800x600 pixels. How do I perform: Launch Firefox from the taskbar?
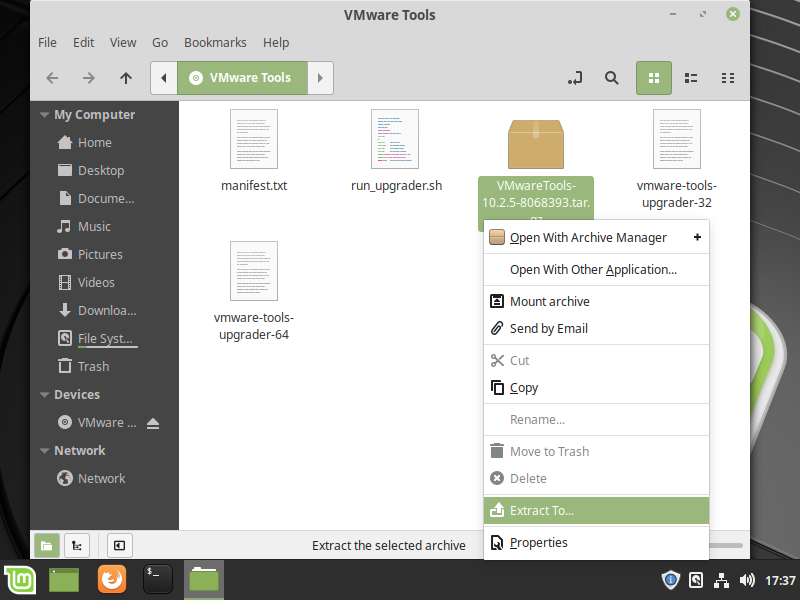point(112,580)
